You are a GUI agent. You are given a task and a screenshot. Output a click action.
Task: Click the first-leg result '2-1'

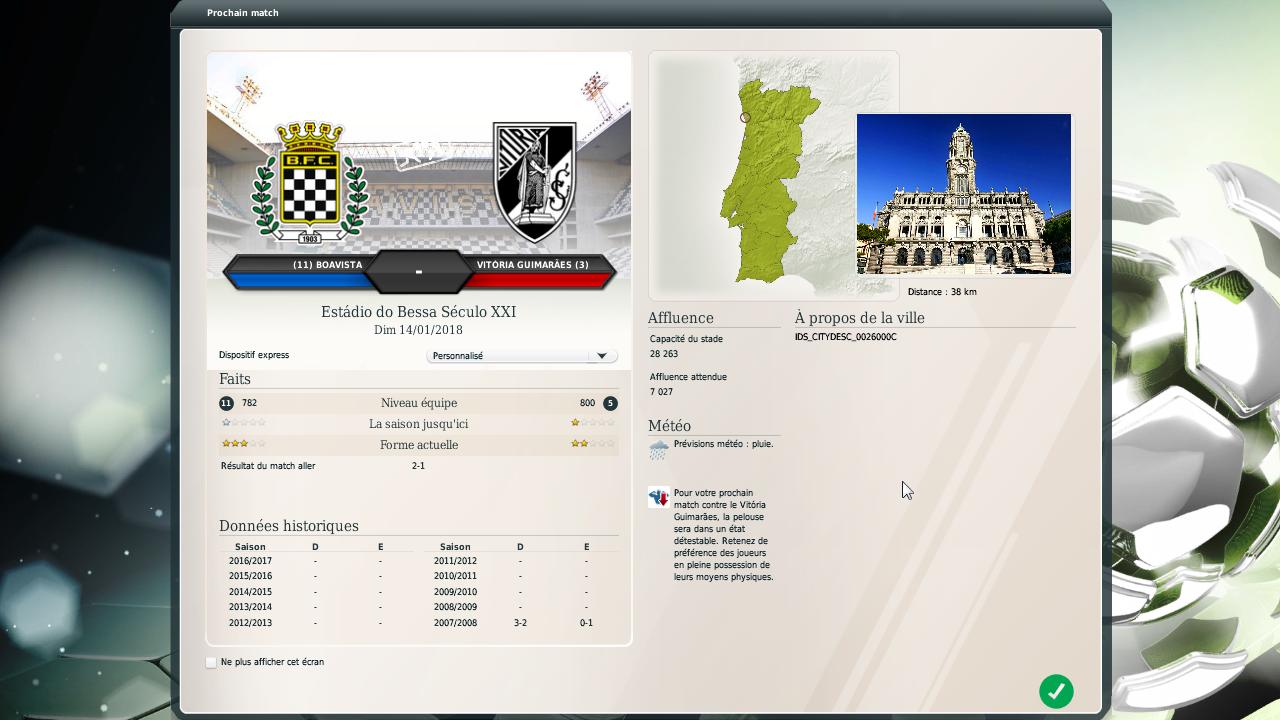[418, 466]
